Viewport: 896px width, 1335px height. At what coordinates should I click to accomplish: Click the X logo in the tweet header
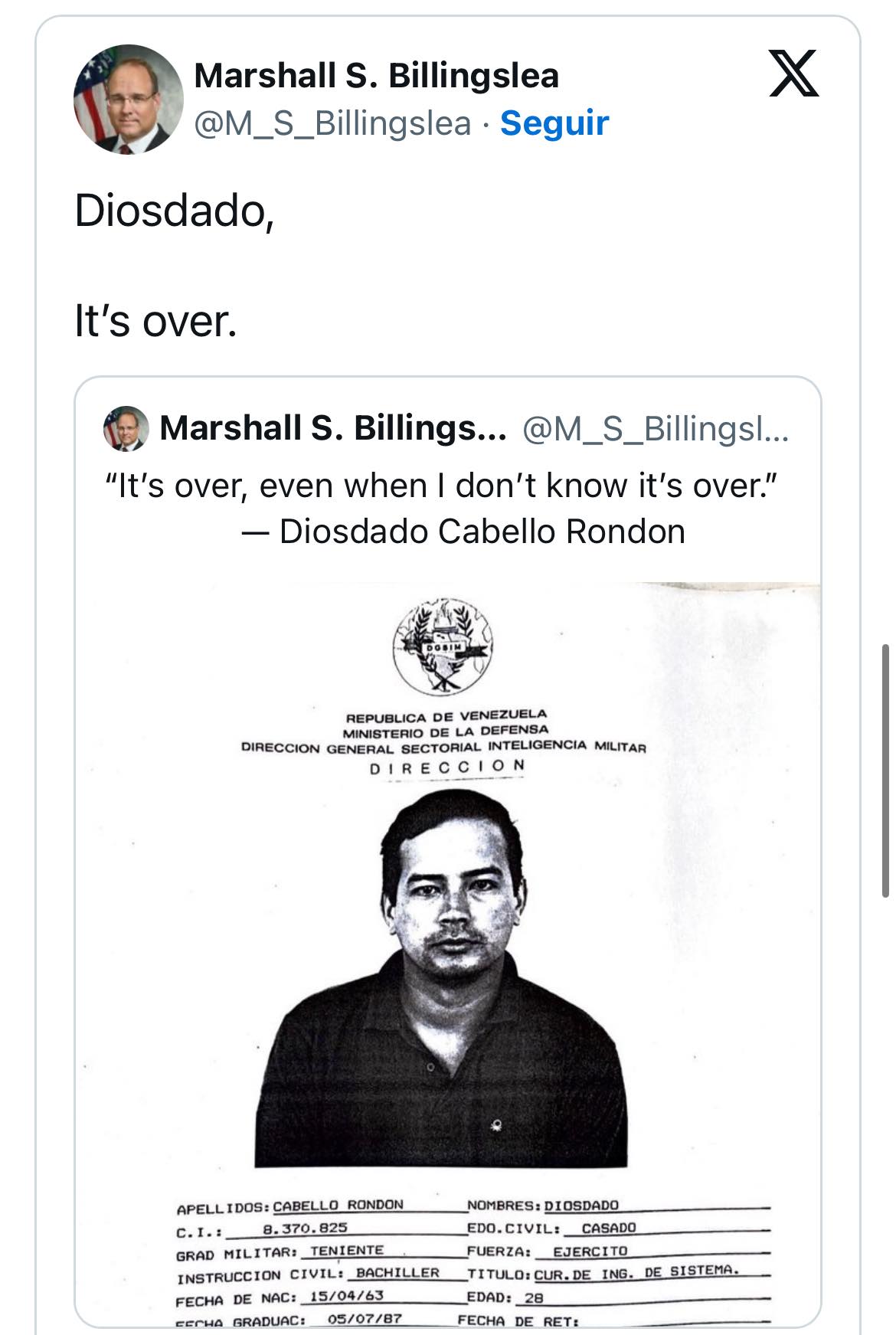tap(794, 74)
